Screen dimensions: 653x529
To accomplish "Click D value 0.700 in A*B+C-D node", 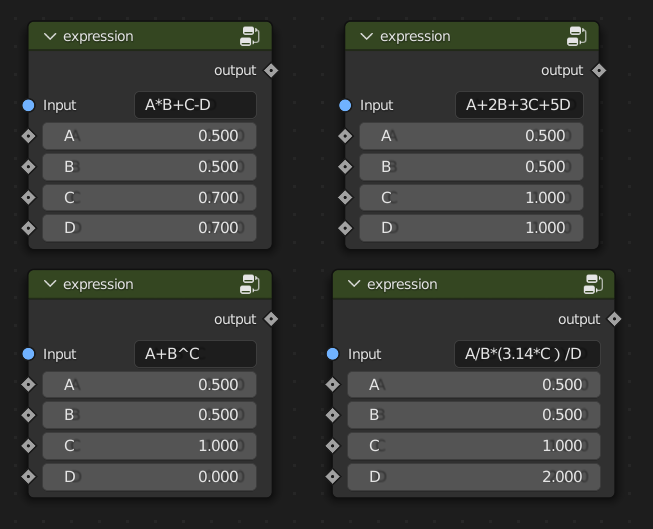I will [150, 228].
